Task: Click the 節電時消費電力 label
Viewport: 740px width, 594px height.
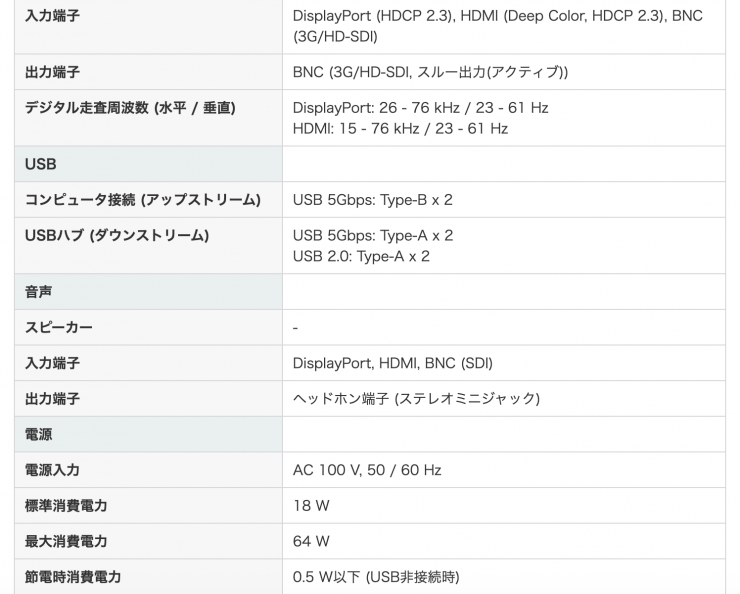Action: tap(73, 577)
